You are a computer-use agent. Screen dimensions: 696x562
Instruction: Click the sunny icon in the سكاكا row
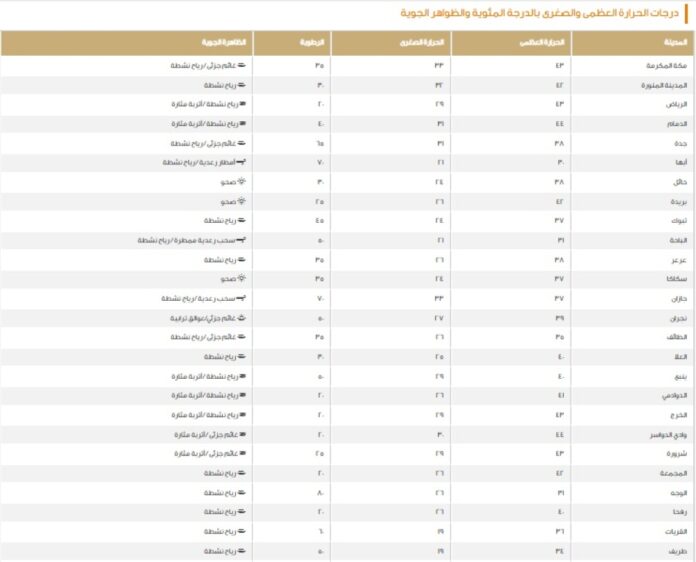tap(241, 278)
